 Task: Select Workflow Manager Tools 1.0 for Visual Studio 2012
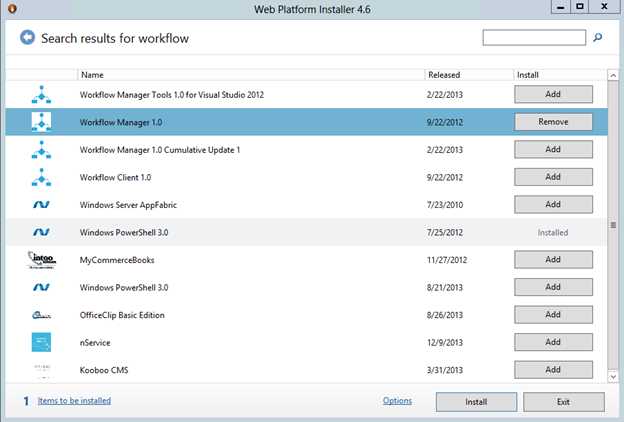(172, 95)
